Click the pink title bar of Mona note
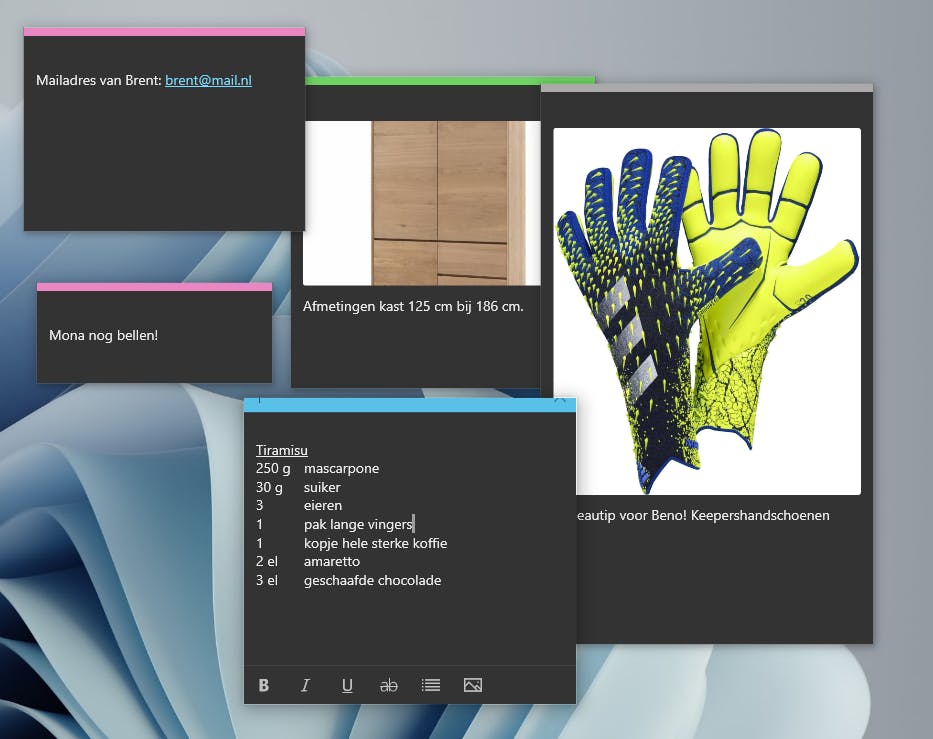Screen dimensions: 933x739 pos(154,287)
